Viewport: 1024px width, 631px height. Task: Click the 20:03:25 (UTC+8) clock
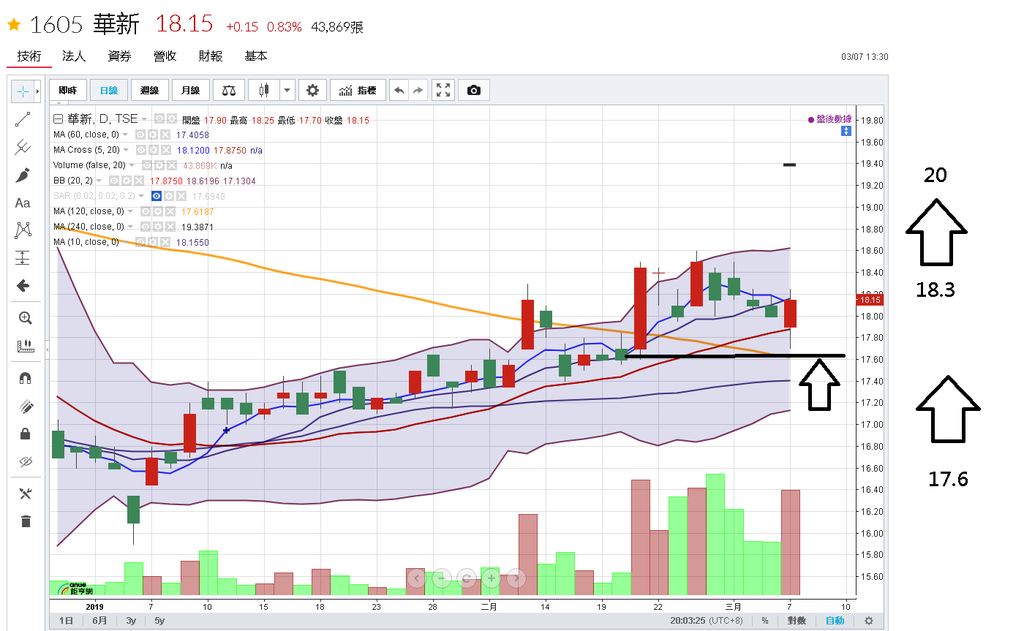click(707, 621)
